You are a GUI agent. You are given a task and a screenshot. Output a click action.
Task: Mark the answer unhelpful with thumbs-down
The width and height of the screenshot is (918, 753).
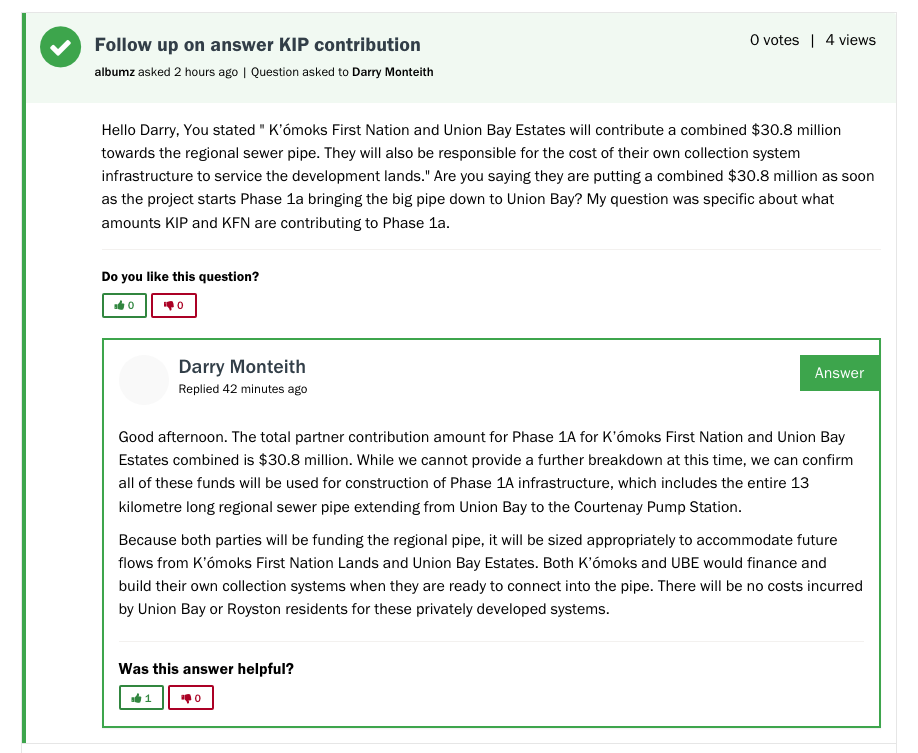click(191, 697)
